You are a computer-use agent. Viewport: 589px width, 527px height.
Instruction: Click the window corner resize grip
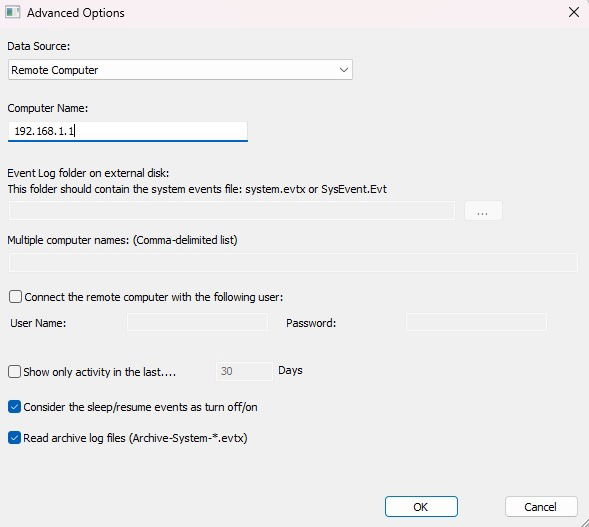pyautogui.click(x=584, y=522)
